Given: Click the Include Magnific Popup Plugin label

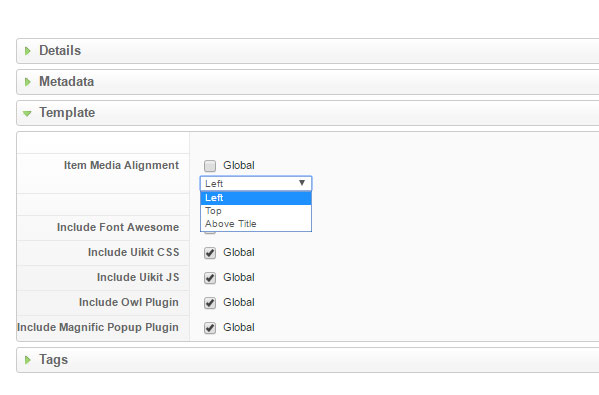Looking at the screenshot, I should [x=98, y=327].
